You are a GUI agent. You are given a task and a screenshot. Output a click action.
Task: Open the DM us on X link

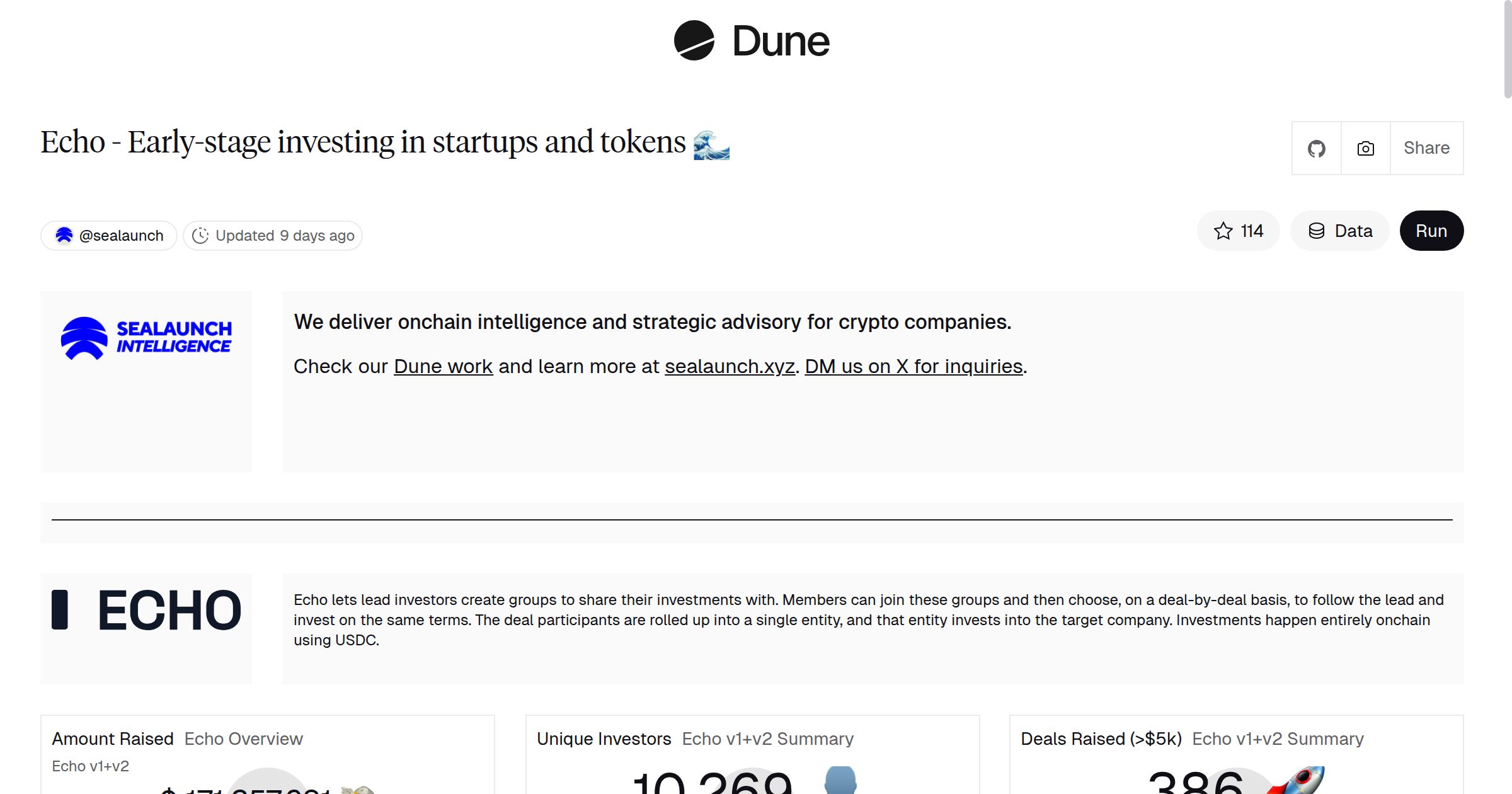(913, 366)
